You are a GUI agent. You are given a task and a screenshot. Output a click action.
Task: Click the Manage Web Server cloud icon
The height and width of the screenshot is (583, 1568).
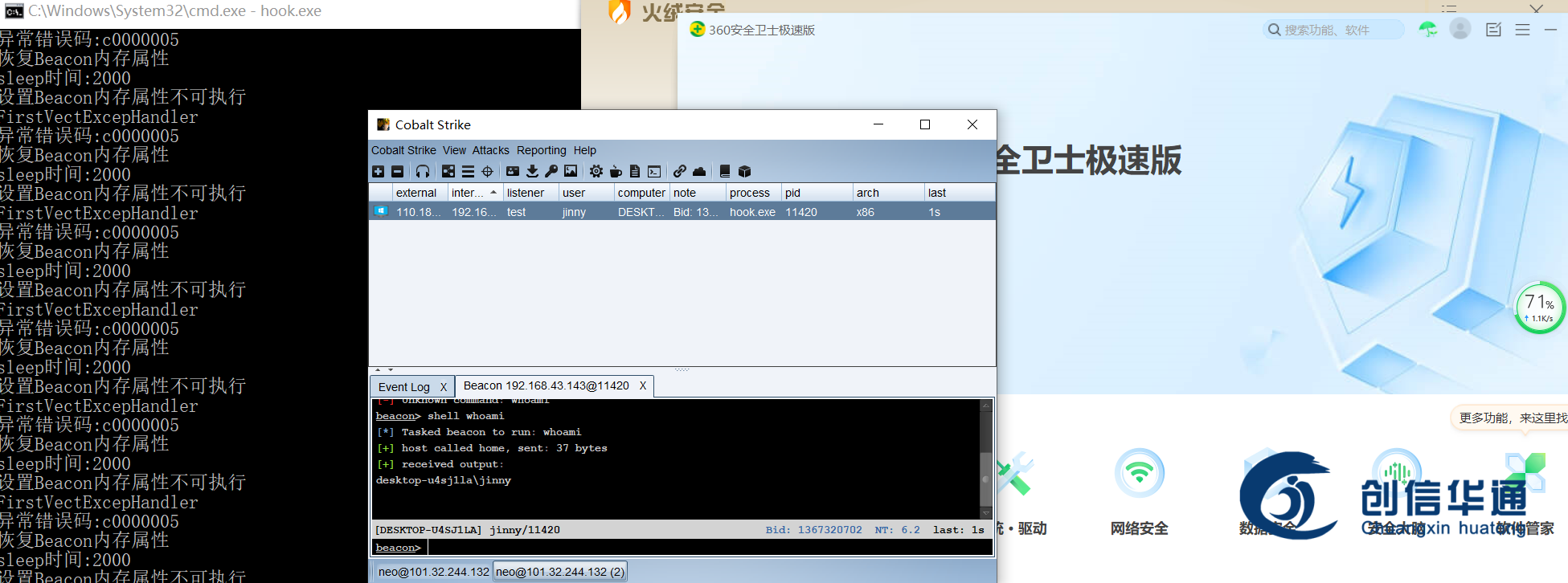click(699, 171)
